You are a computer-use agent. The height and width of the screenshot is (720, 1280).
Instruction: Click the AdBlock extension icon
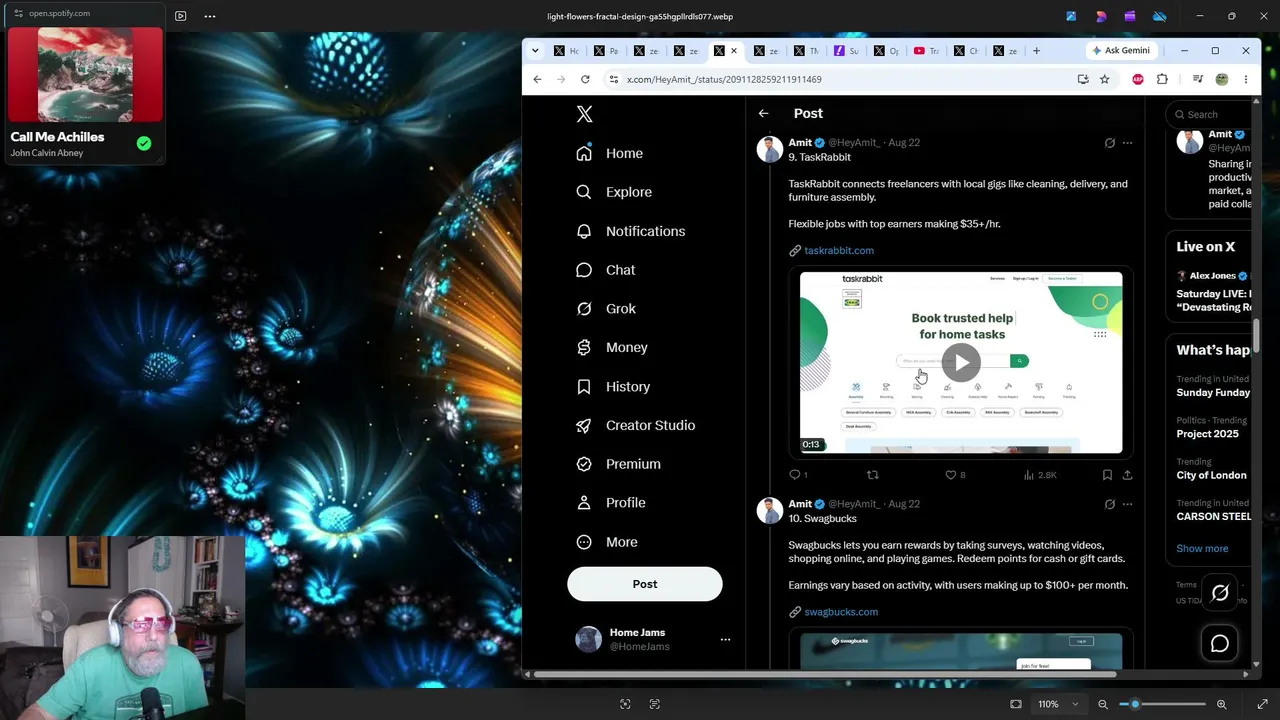pyautogui.click(x=1138, y=79)
